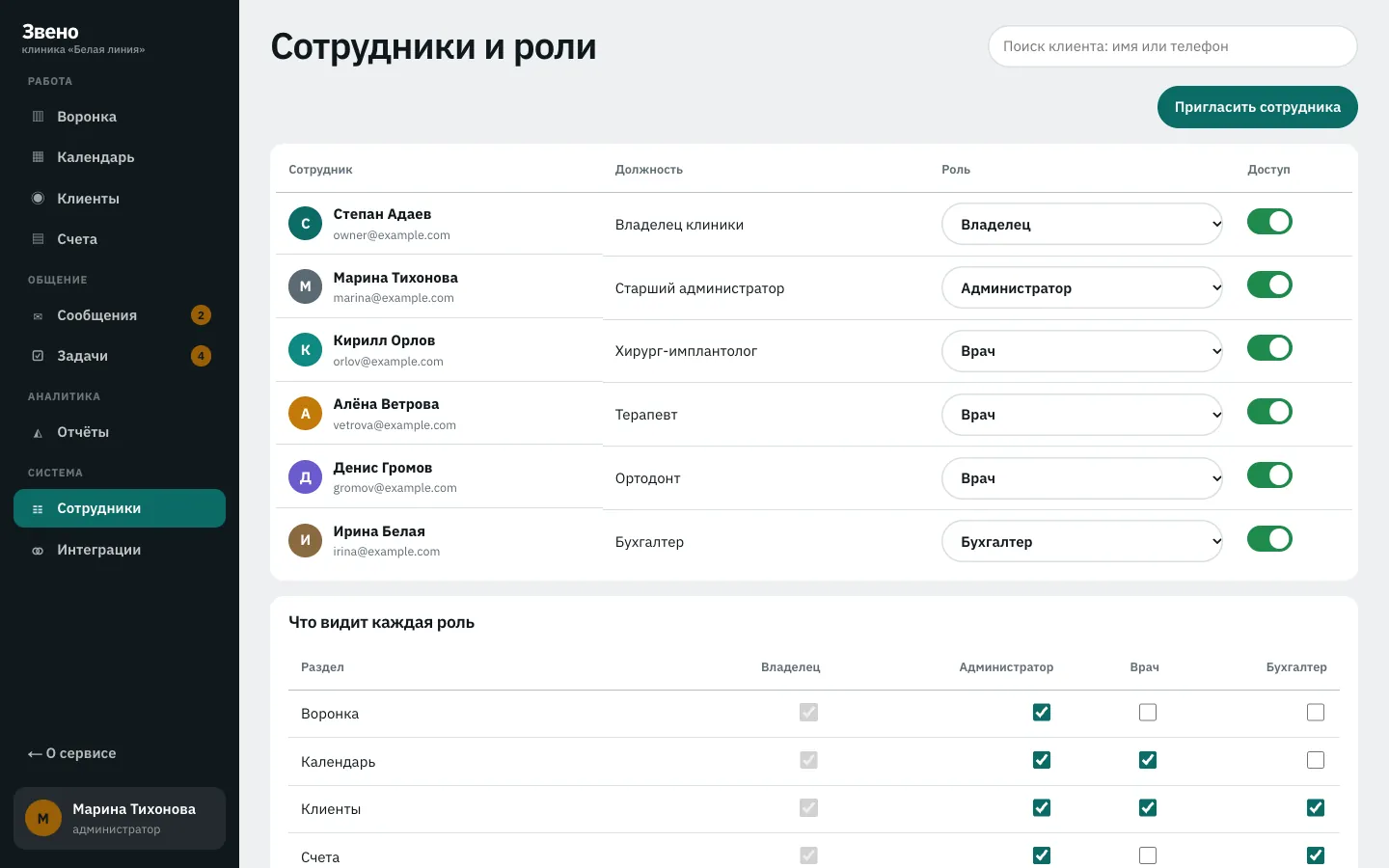Open Бухгалтер role dropdown for Ирина
1389x868 pixels.
[1082, 541]
